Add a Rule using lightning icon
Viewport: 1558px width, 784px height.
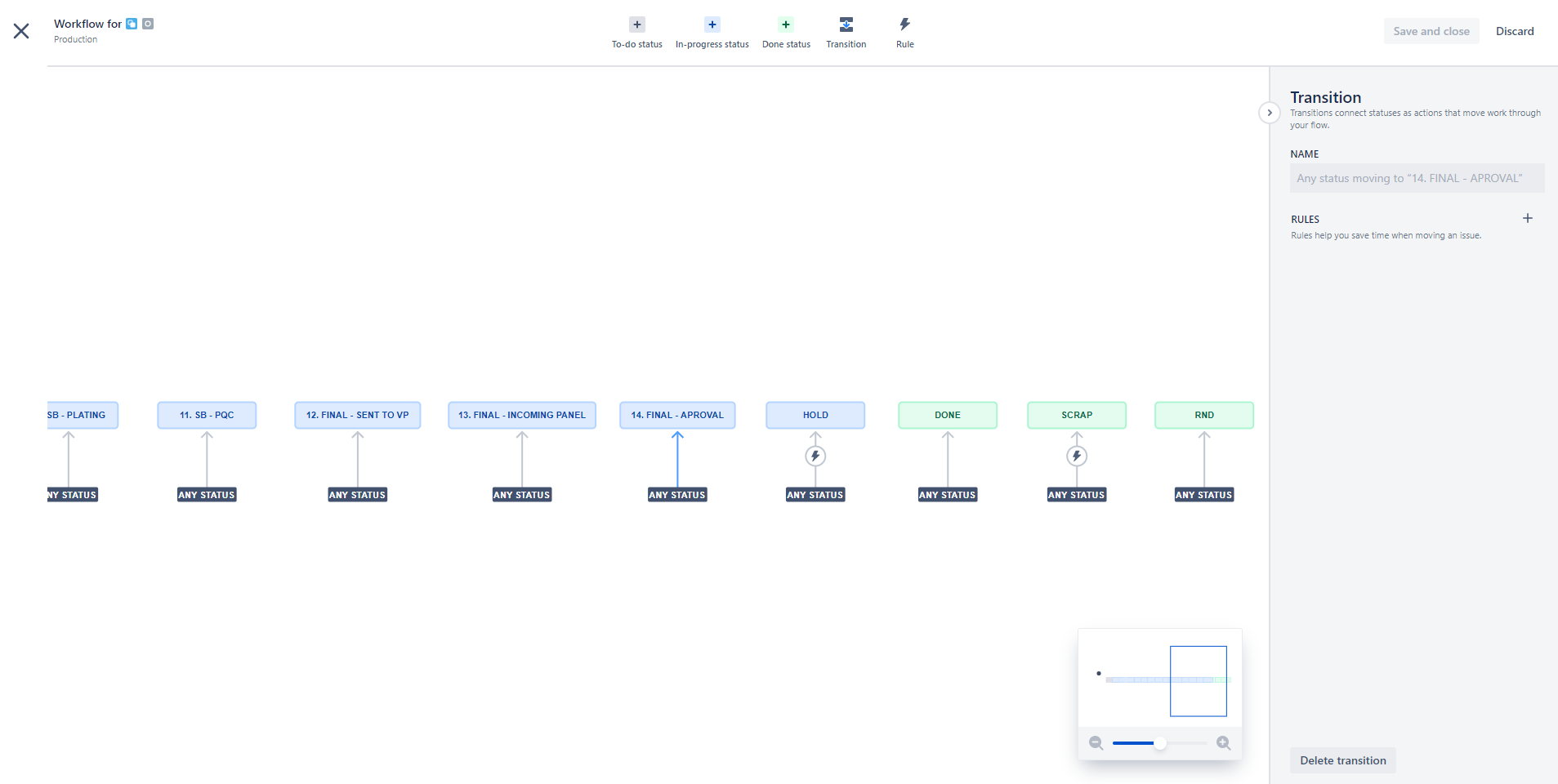point(904,32)
